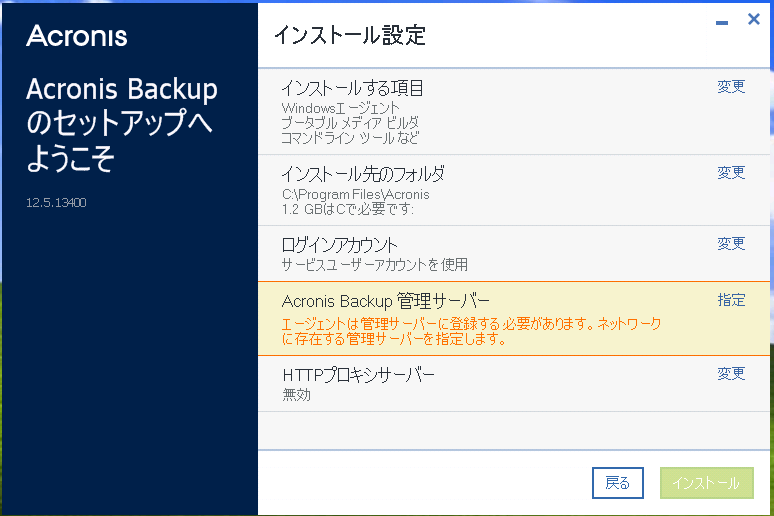The width and height of the screenshot is (774, 516).
Task: Select the ログインアカウント heading
Action: pyautogui.click(x=339, y=245)
